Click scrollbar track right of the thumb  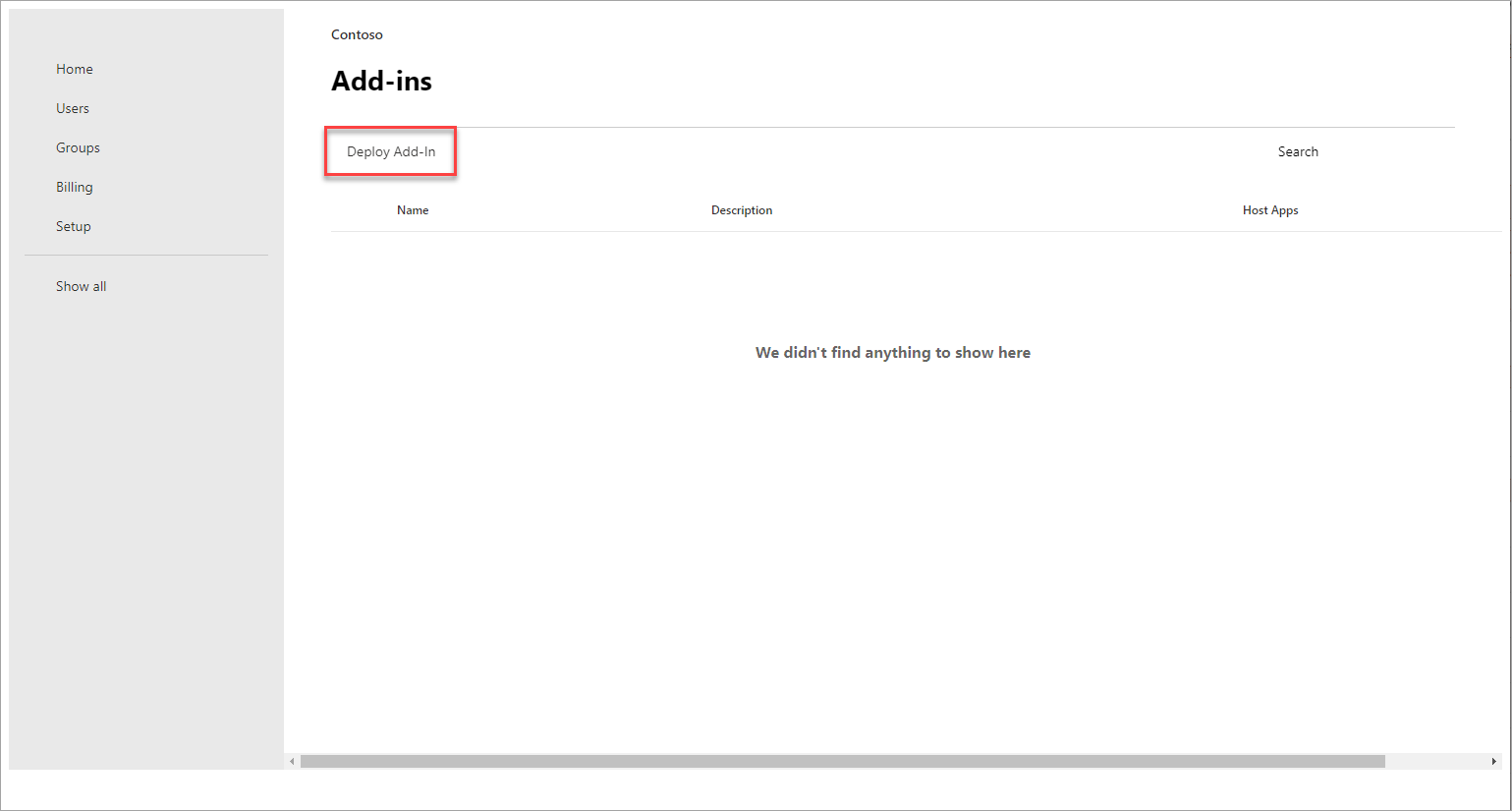tap(1435, 761)
